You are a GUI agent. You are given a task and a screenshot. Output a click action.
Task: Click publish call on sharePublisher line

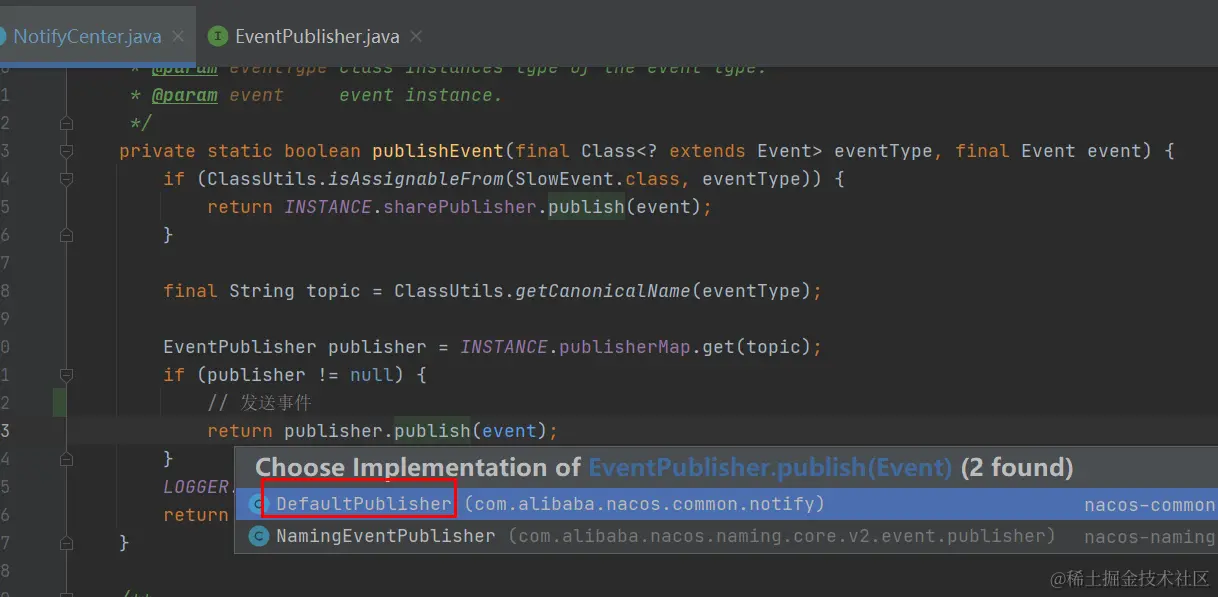586,207
